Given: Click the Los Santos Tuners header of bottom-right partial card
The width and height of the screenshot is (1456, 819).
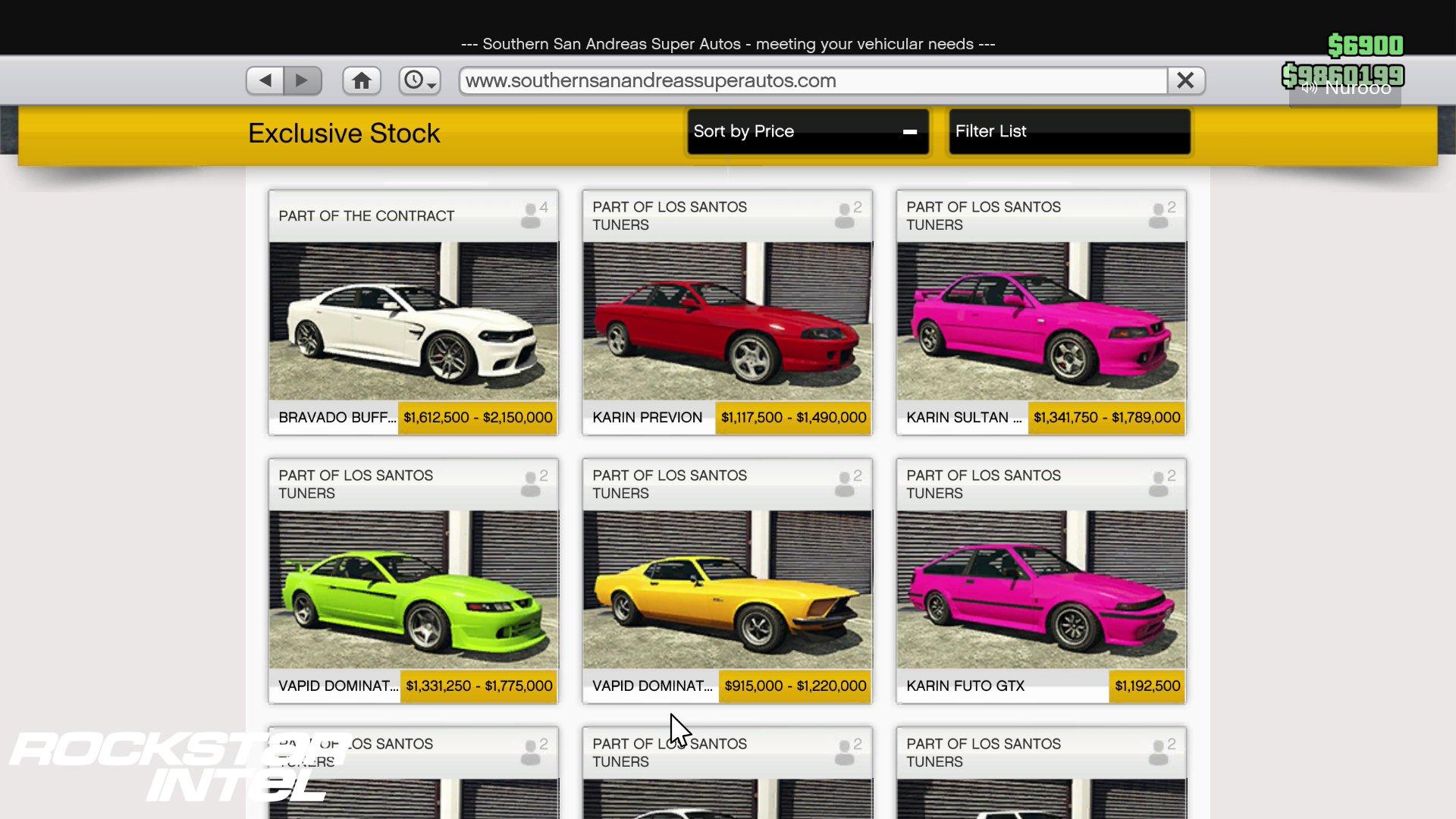Looking at the screenshot, I should (x=1041, y=753).
